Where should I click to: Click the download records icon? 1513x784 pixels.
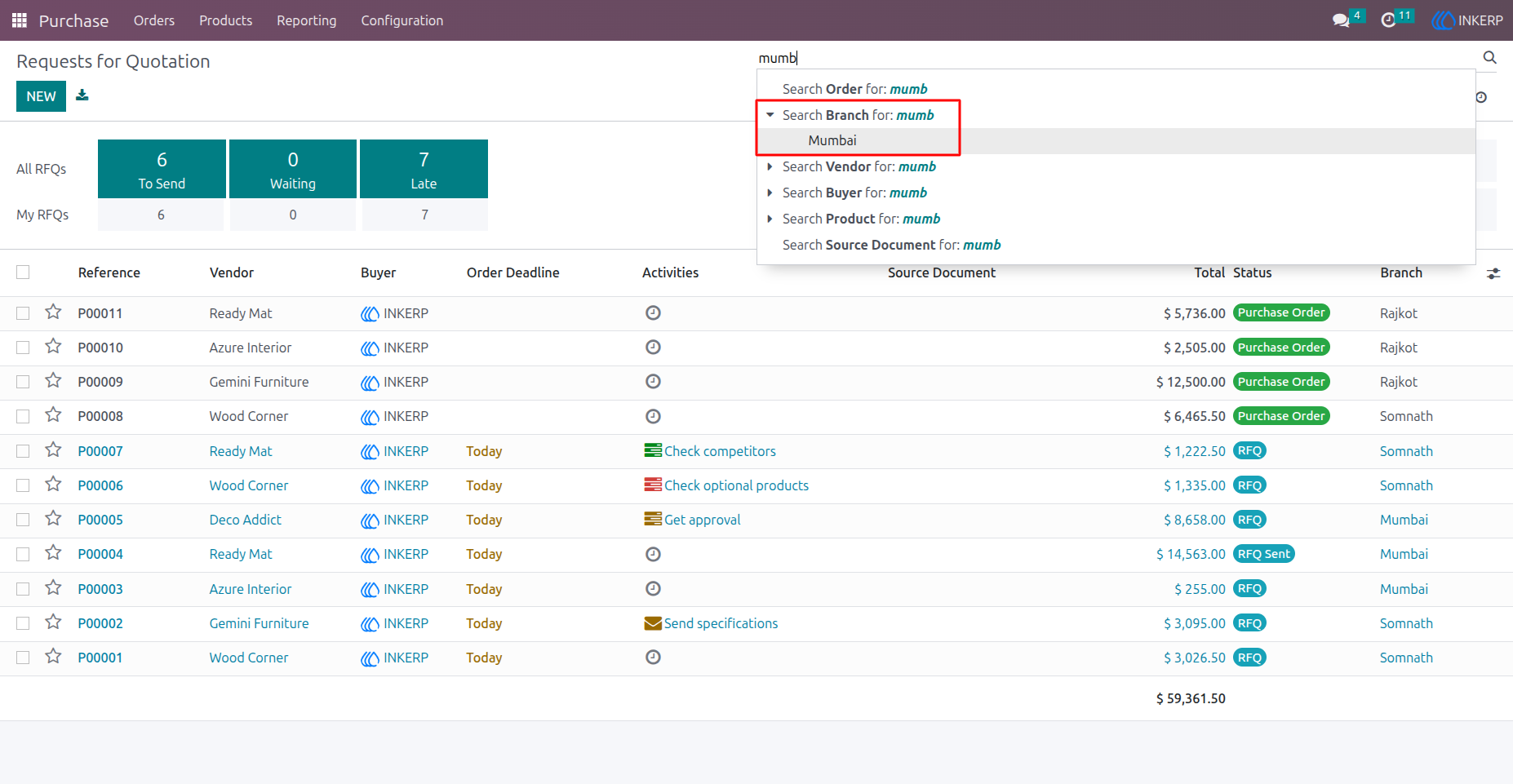coord(82,95)
